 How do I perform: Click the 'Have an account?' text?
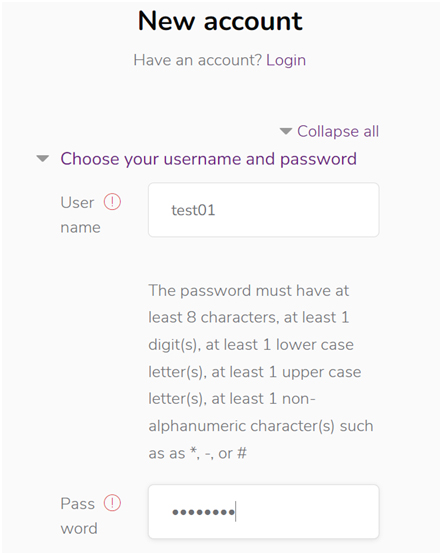(x=198, y=60)
